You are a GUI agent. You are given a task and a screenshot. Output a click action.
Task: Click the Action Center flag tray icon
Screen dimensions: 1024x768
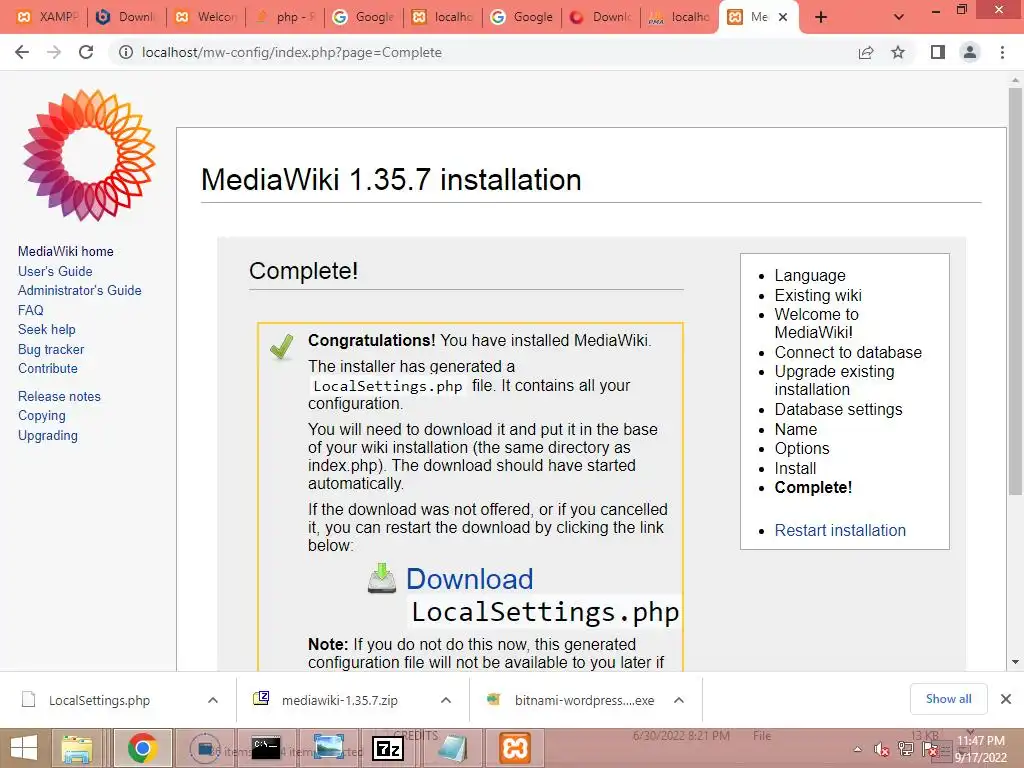(930, 750)
